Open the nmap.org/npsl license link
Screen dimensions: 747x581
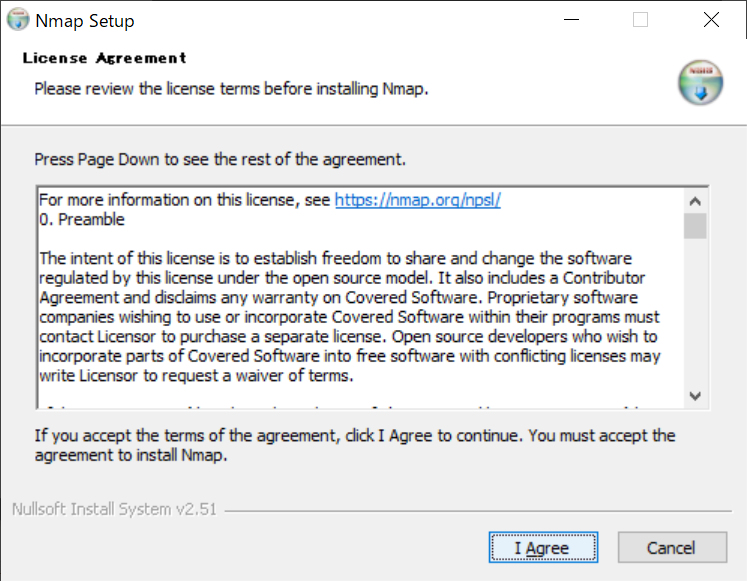(417, 200)
